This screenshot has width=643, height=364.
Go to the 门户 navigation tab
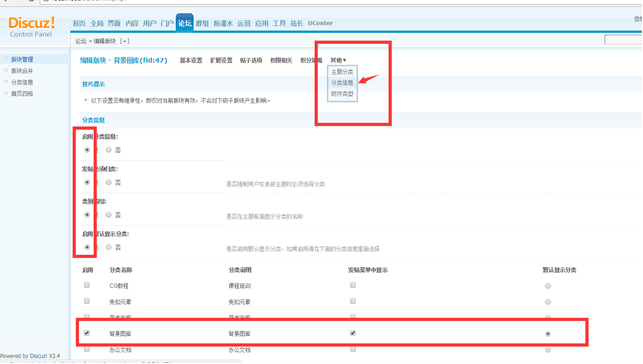coord(167,23)
